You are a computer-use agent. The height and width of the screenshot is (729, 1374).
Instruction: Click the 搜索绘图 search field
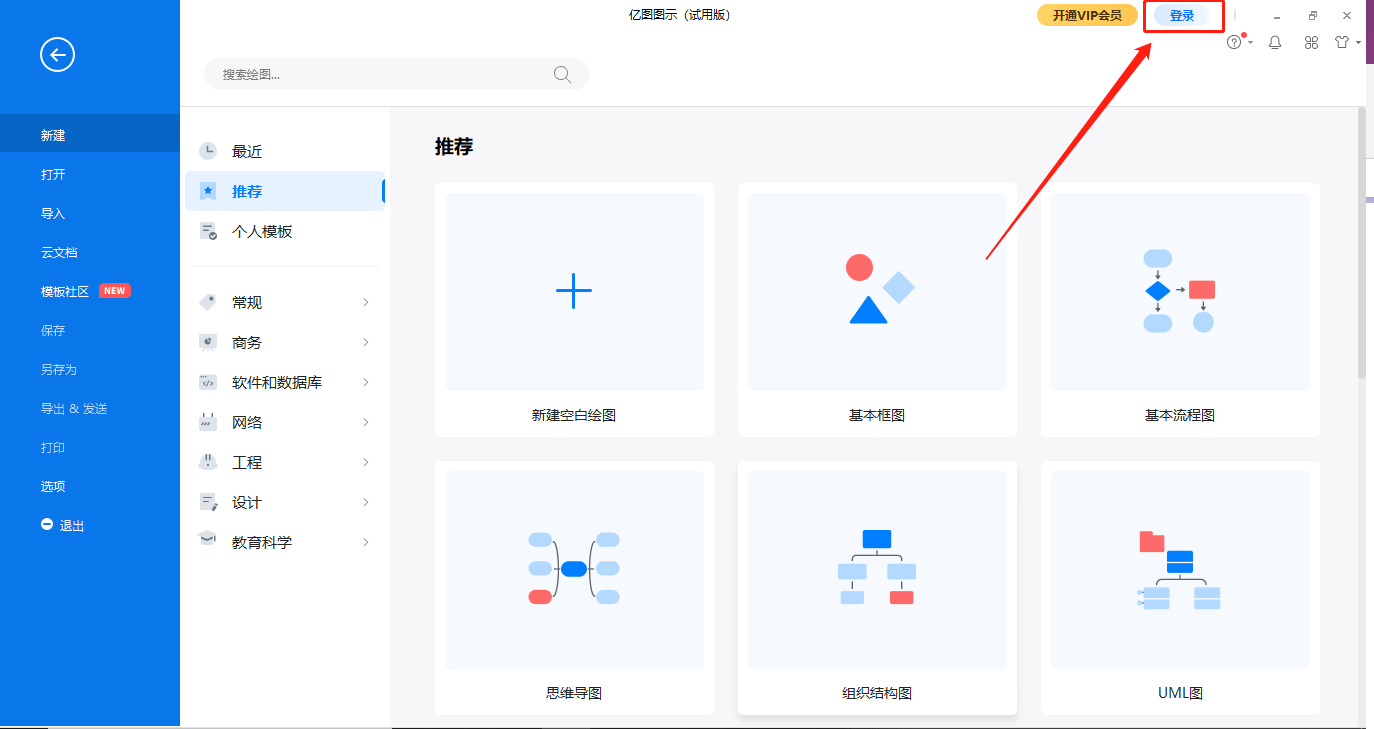(397, 74)
